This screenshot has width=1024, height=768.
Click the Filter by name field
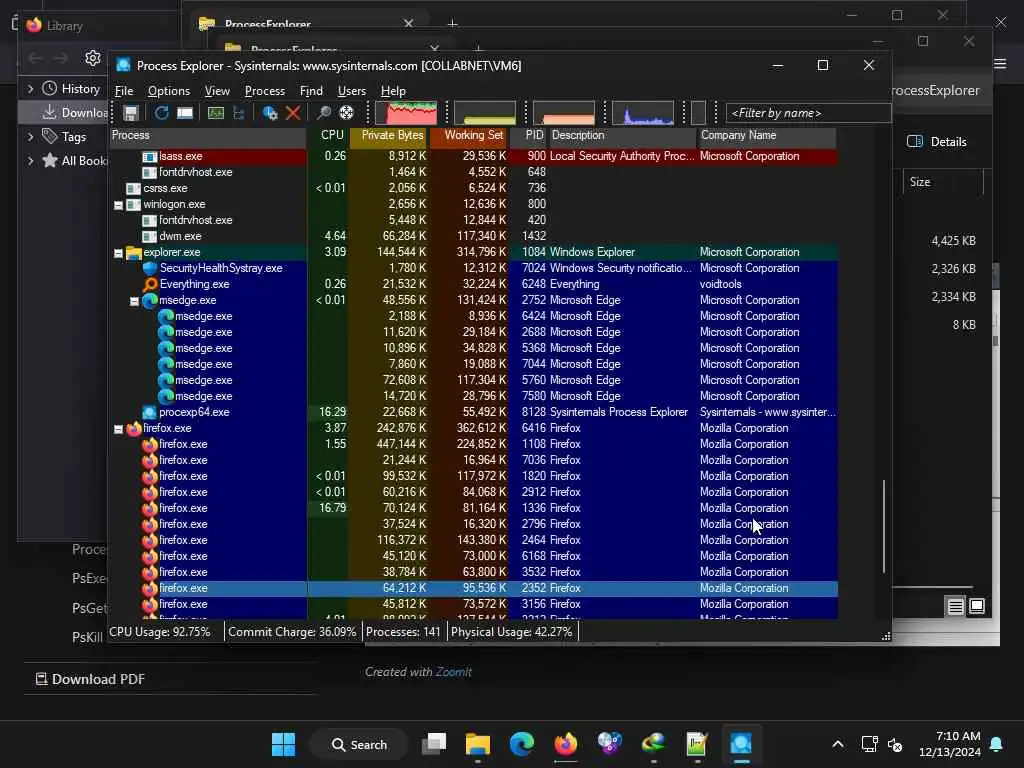808,113
